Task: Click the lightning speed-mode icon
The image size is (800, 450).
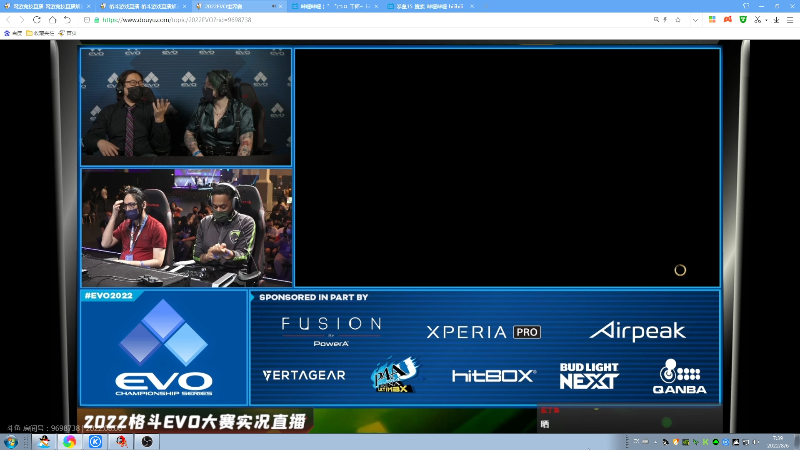Action: 665,20
